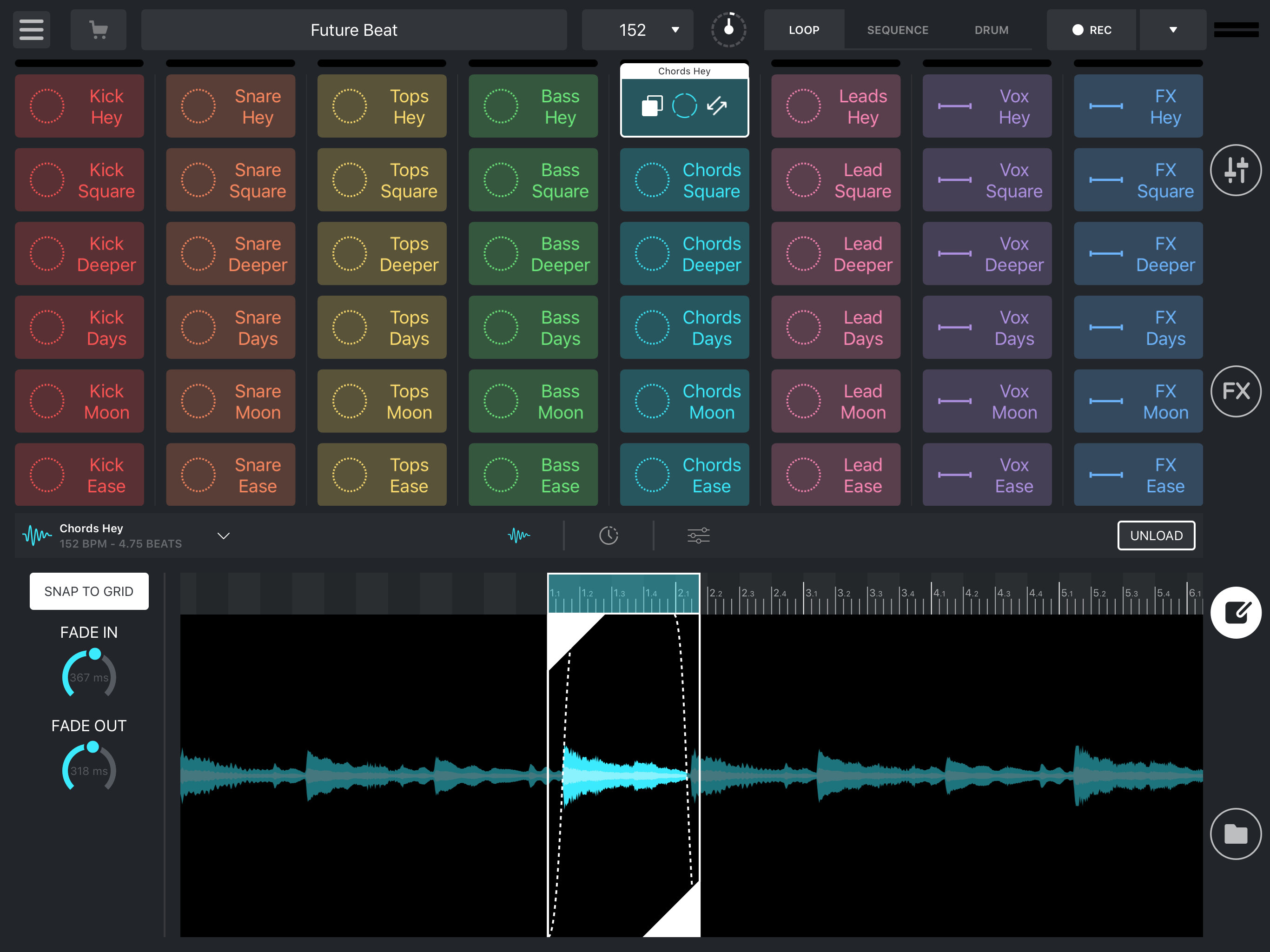This screenshot has height=952, width=1270.
Task: Click the duplicate icon on Chords Hey pad
Action: pyautogui.click(x=652, y=106)
